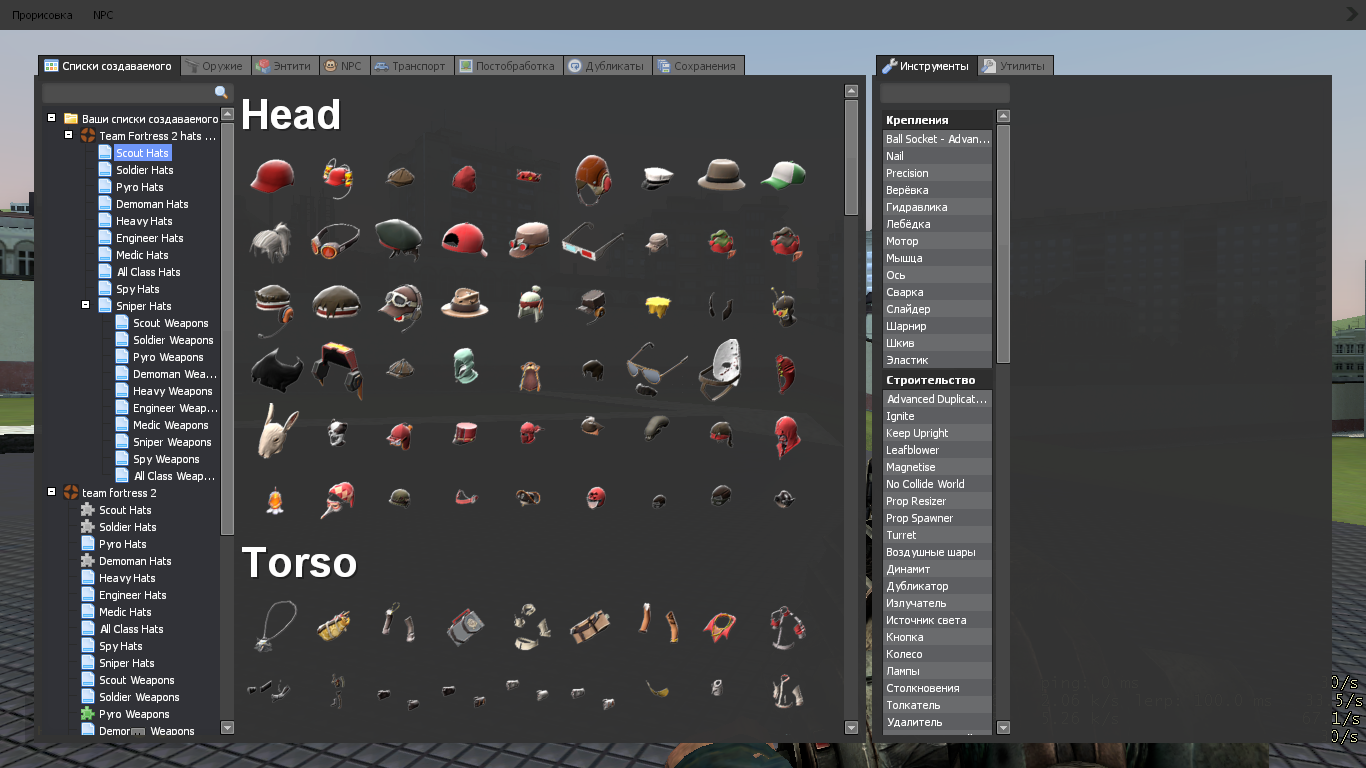Viewport: 1366px width, 768px height.
Task: Select the brown leather aviator helmet
Action: 592,178
